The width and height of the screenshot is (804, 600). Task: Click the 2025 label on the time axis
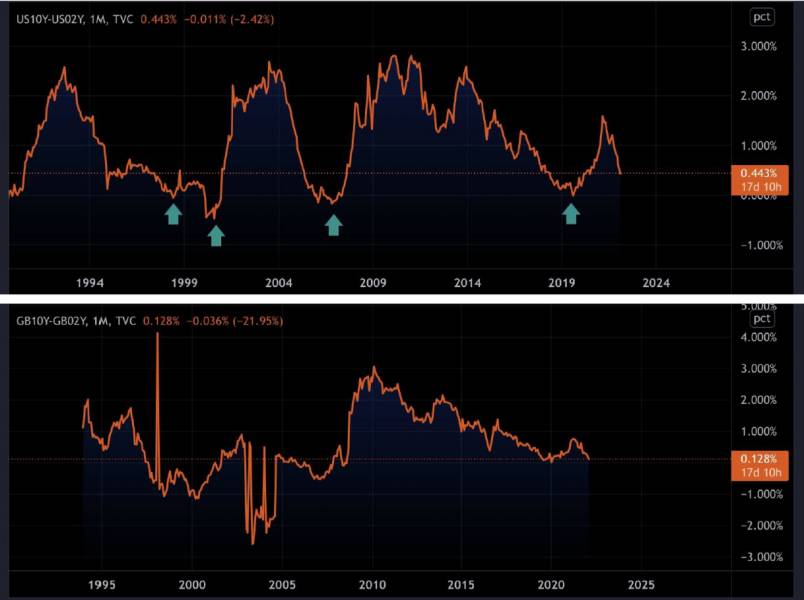tap(641, 585)
